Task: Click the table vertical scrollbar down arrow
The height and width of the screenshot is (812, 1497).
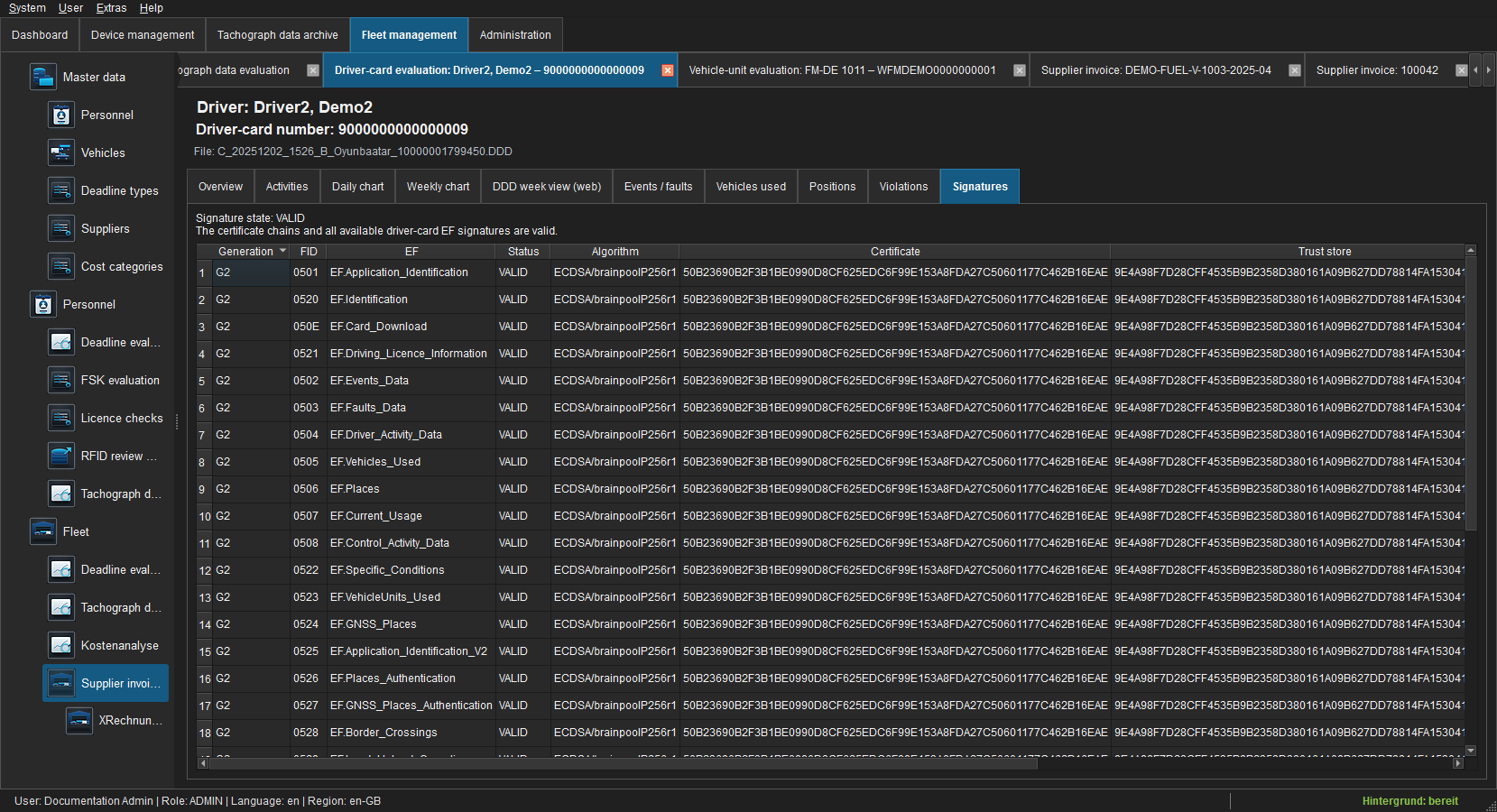Action: coord(1471,751)
